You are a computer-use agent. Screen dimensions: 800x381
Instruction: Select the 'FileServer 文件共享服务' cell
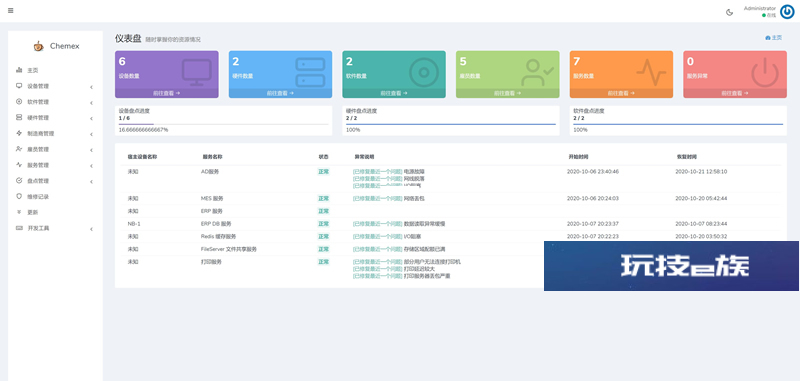(229, 249)
